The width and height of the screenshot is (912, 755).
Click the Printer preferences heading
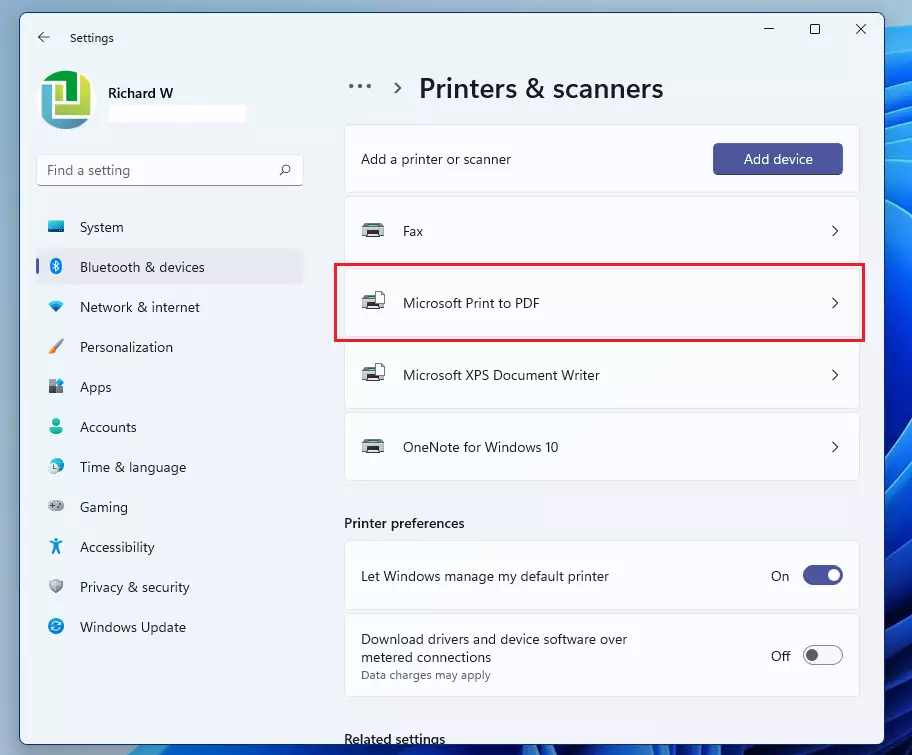point(404,523)
